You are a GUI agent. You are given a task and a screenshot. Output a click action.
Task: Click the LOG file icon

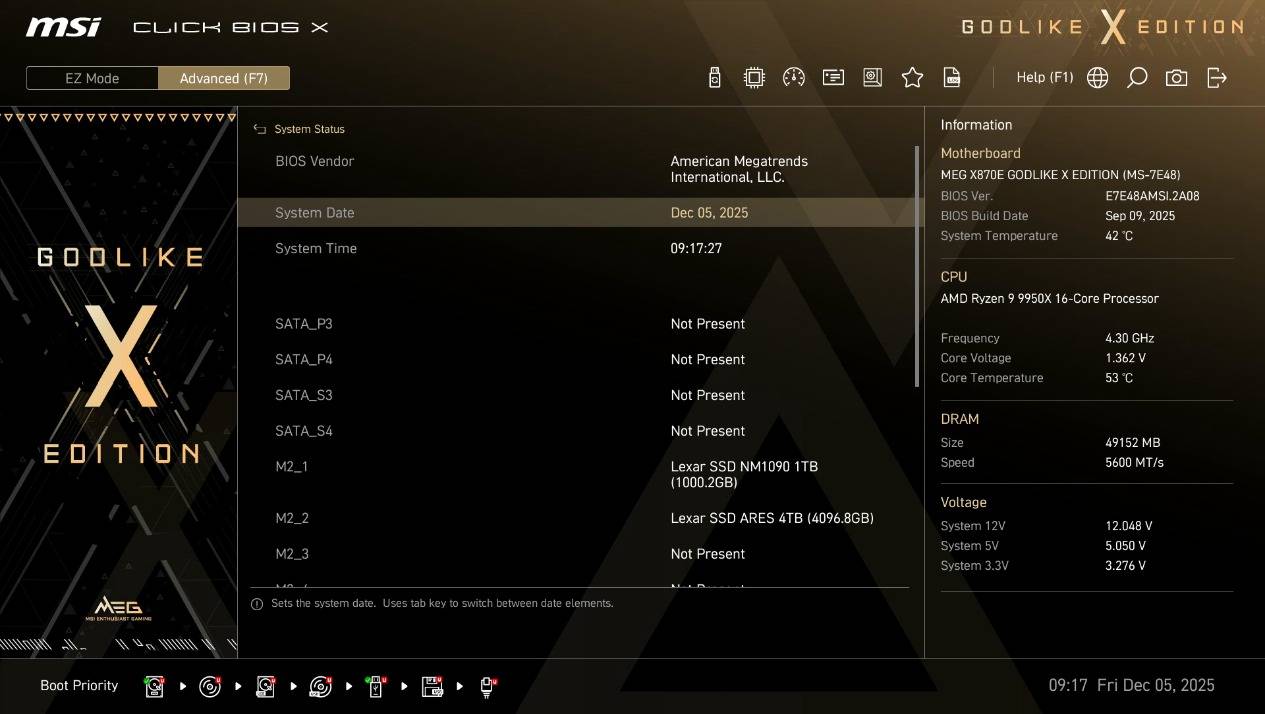click(952, 78)
